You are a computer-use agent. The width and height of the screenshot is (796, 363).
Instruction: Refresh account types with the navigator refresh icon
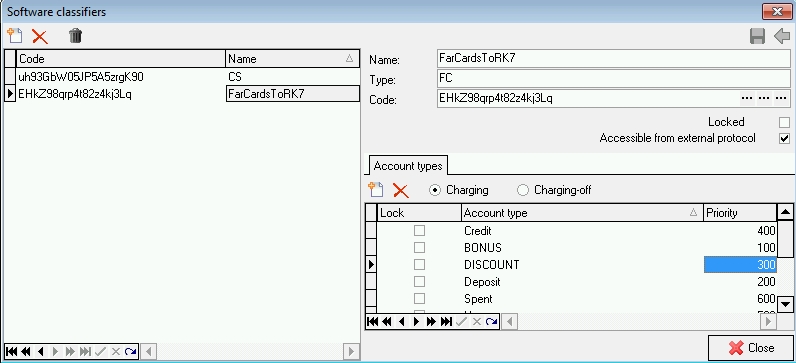point(491,321)
